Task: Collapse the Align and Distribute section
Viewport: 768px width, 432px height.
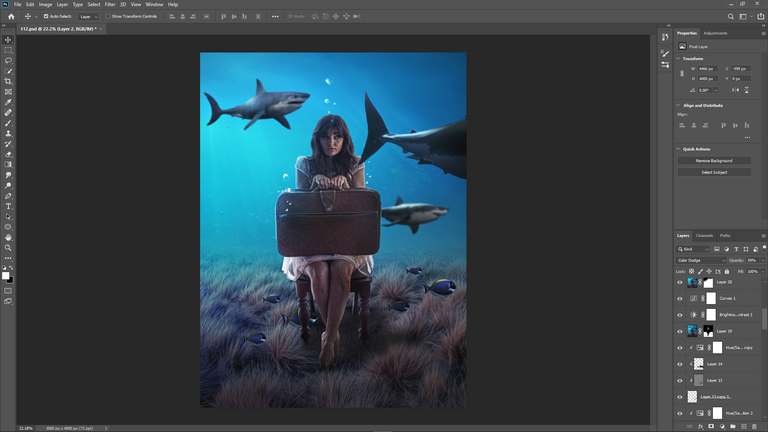Action: tap(678, 105)
